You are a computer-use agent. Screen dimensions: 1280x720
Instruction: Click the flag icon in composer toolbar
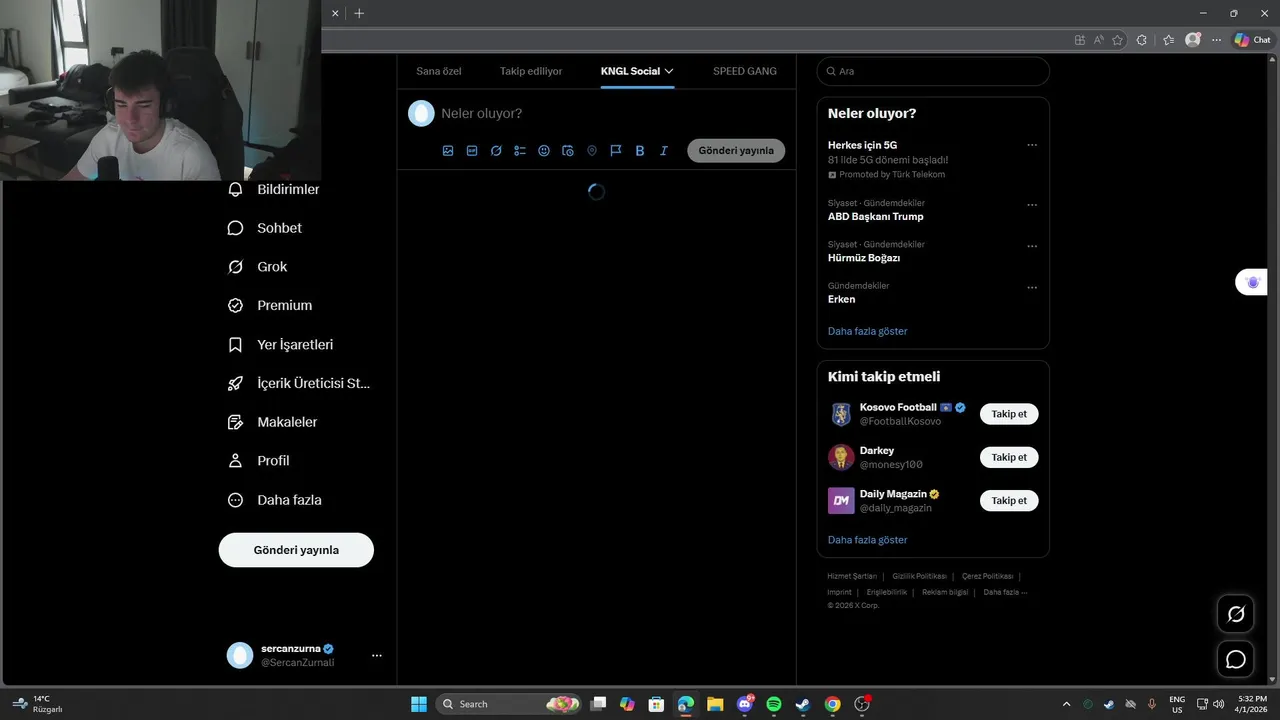coord(616,151)
